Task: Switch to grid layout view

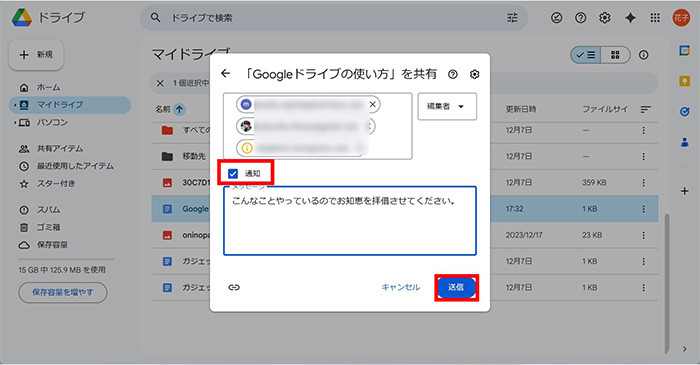Action: tap(615, 55)
